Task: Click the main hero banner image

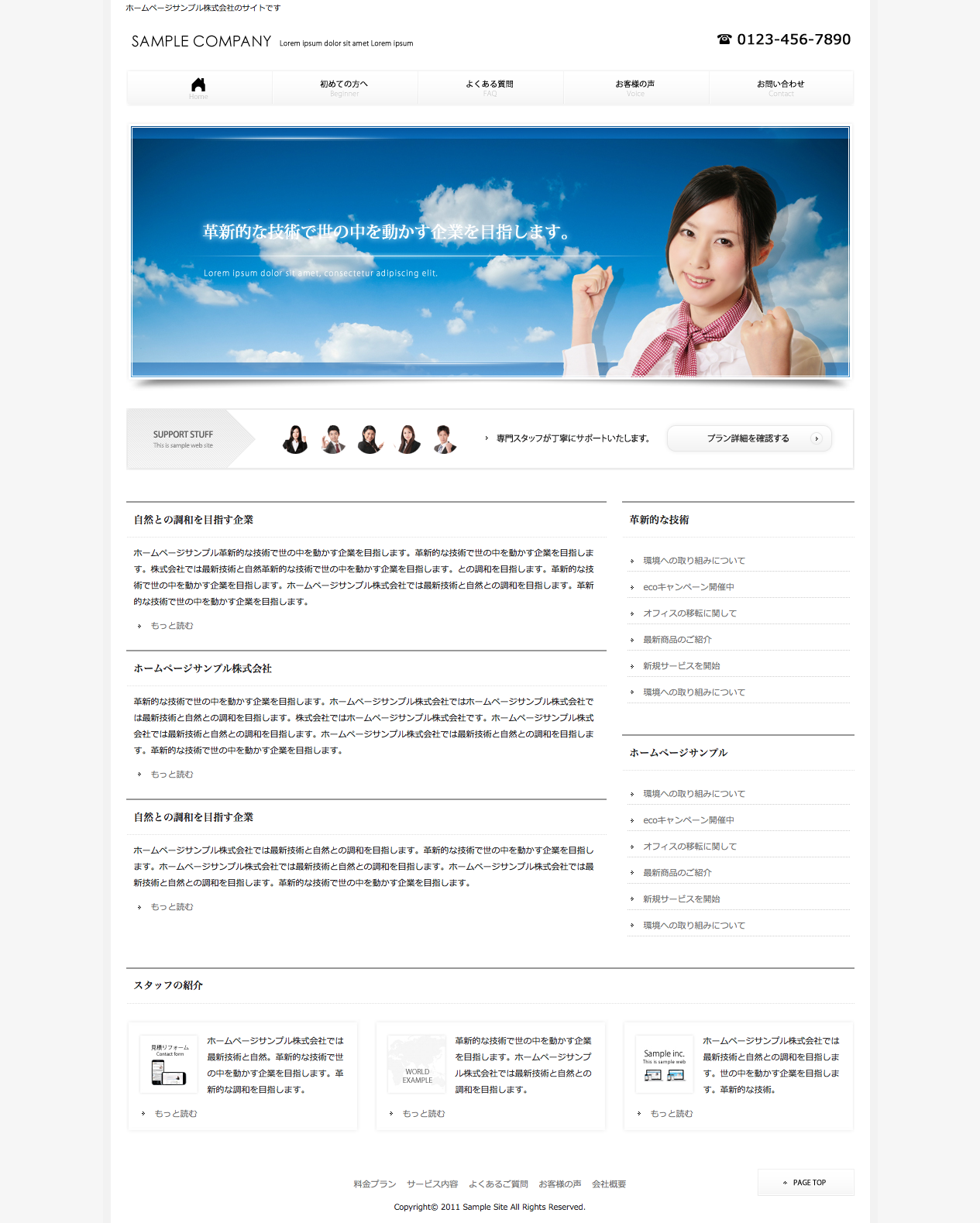Action: pyautogui.click(x=490, y=252)
